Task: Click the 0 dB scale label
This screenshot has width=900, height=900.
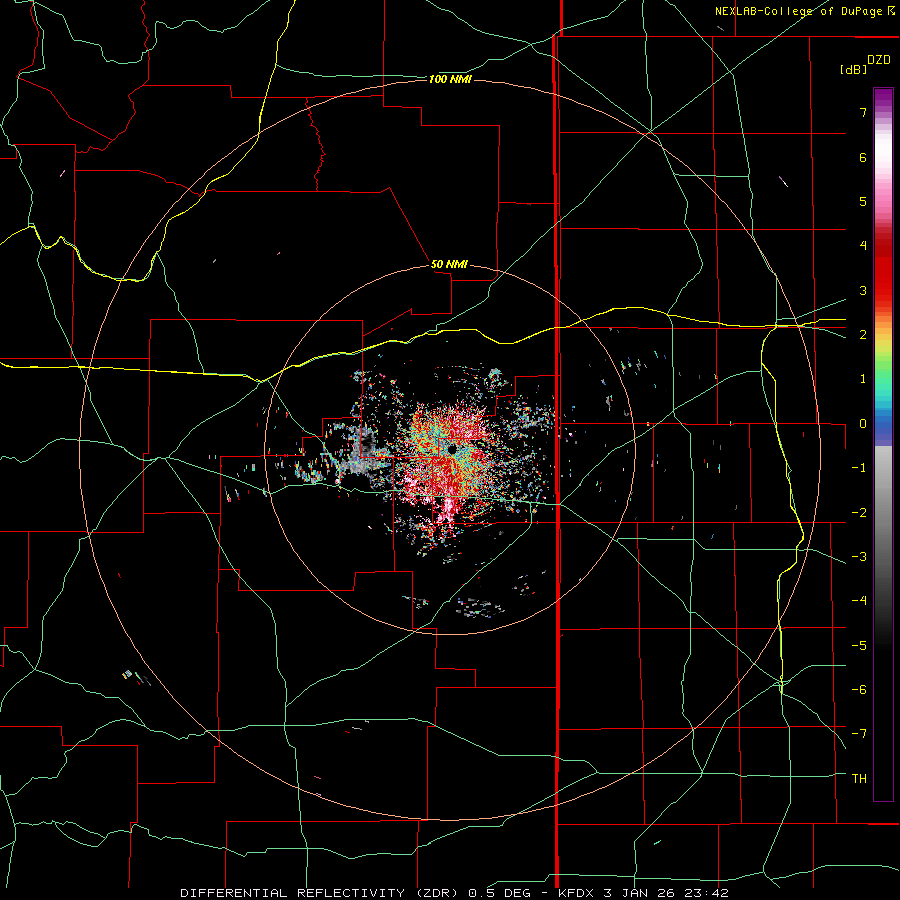Action: pos(863,424)
